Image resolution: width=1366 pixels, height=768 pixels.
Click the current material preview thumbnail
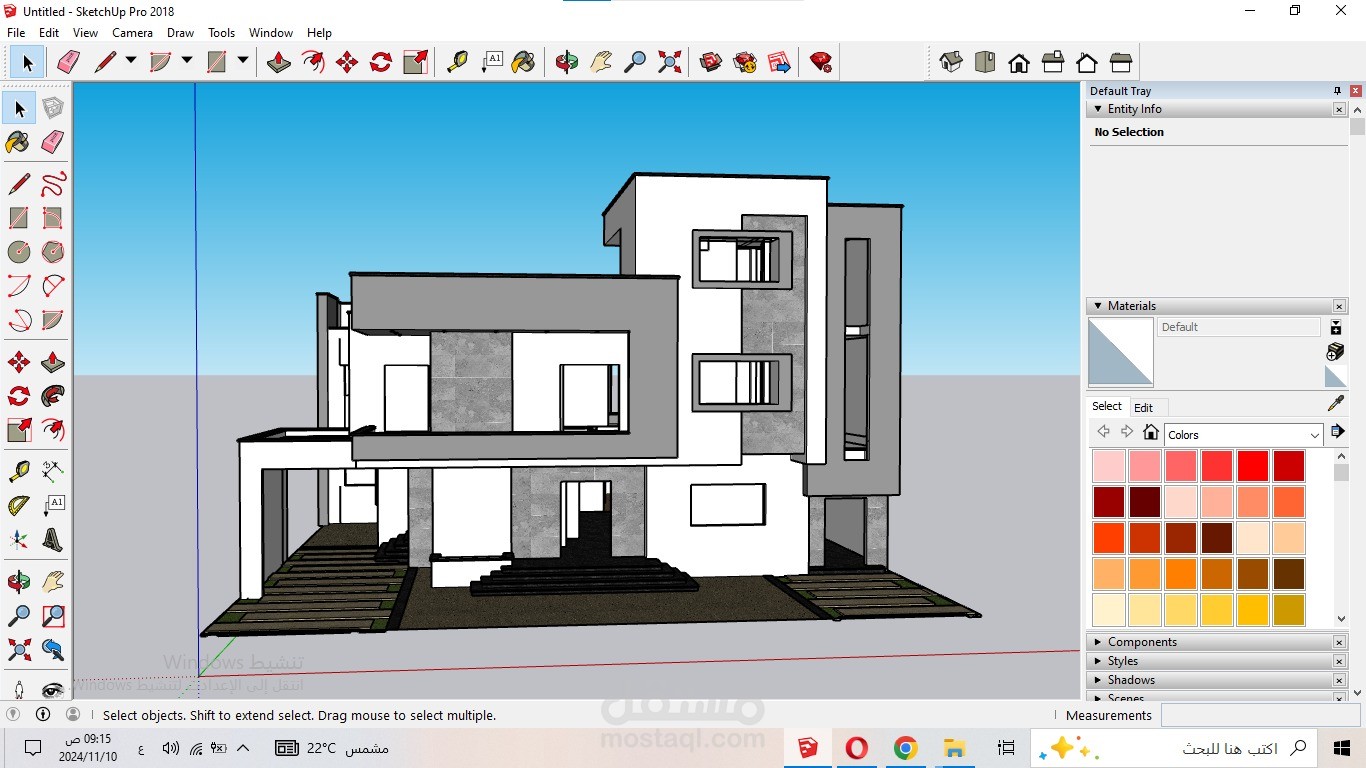pyautogui.click(x=1120, y=352)
